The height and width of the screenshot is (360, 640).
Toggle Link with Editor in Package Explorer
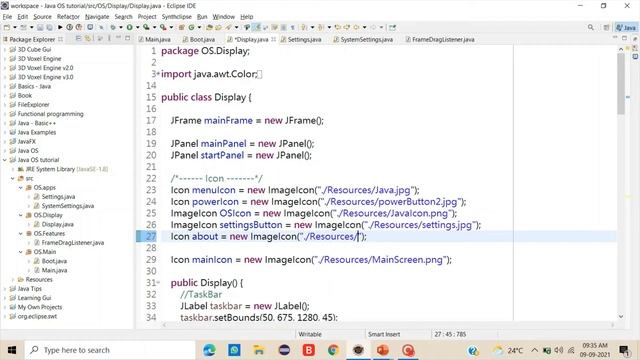coord(87,38)
